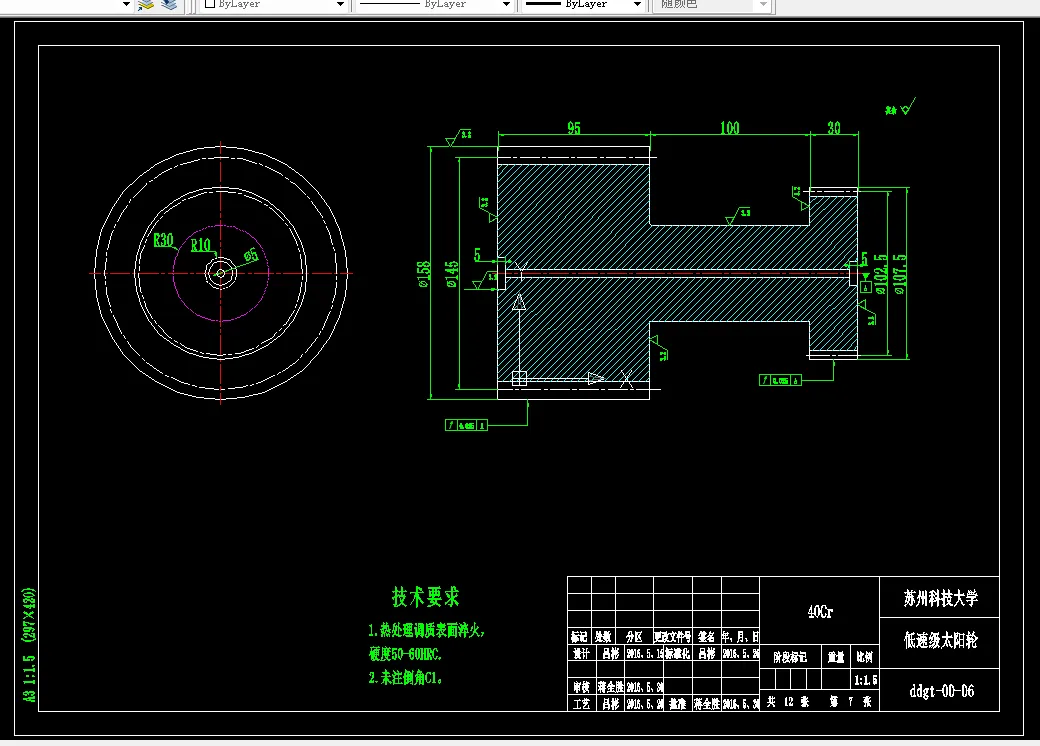Select the 低速级太阳轮 part name text
The image size is (1040, 746).
941,640
